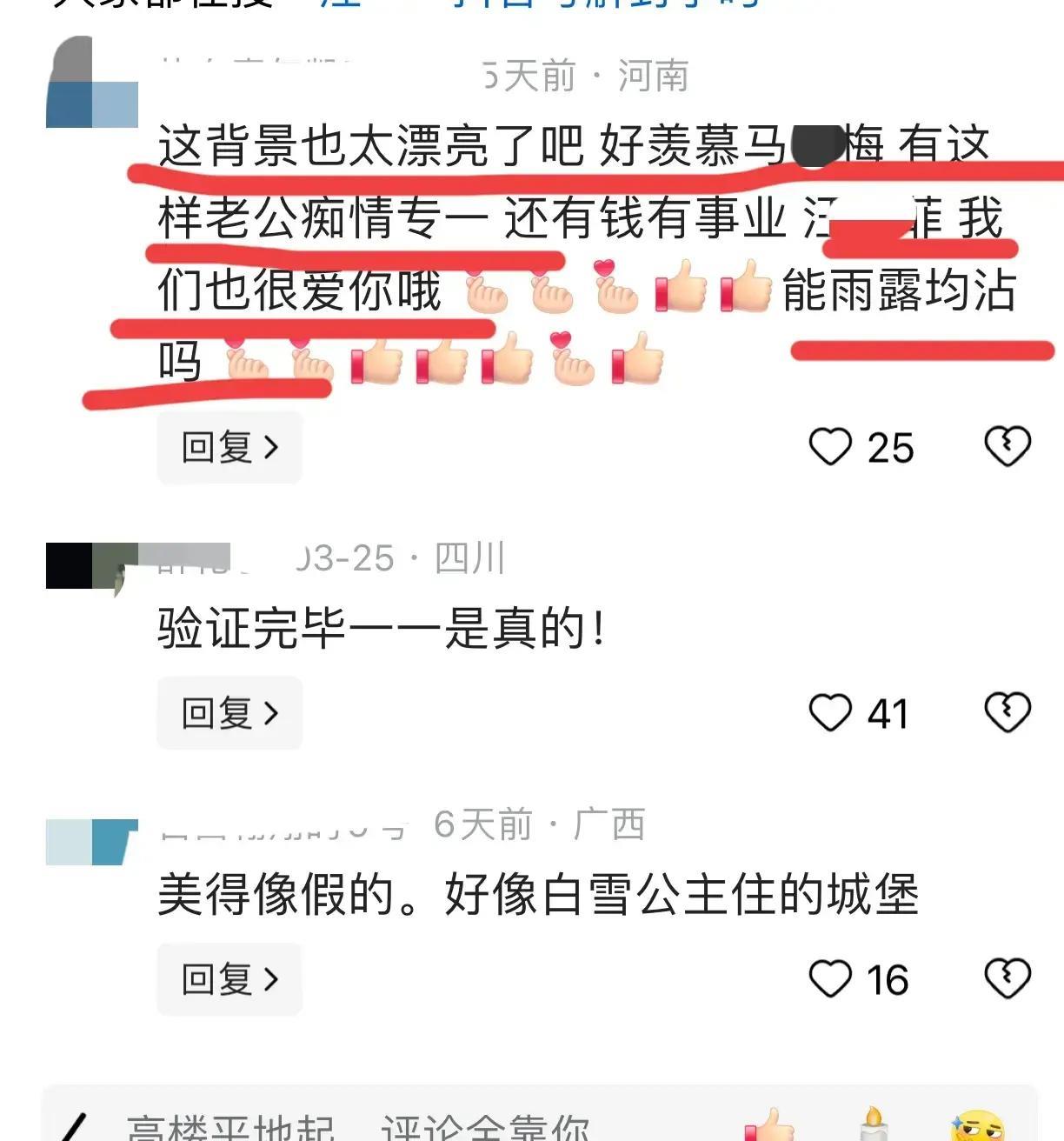Open reply on 白雪公主 castle comment
This screenshot has height=1141, width=1064.
tap(229, 979)
